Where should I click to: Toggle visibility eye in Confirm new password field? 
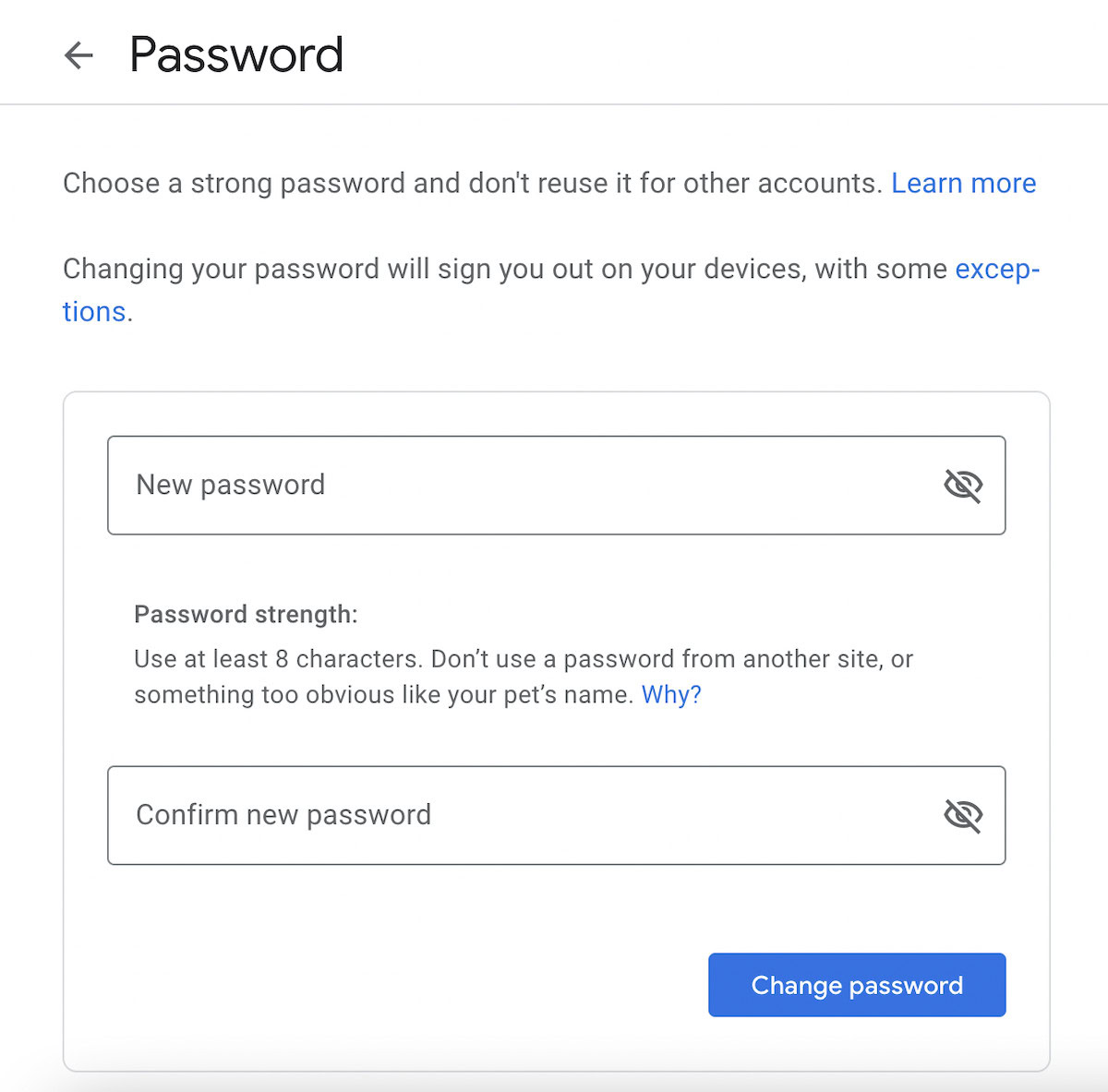(x=962, y=815)
